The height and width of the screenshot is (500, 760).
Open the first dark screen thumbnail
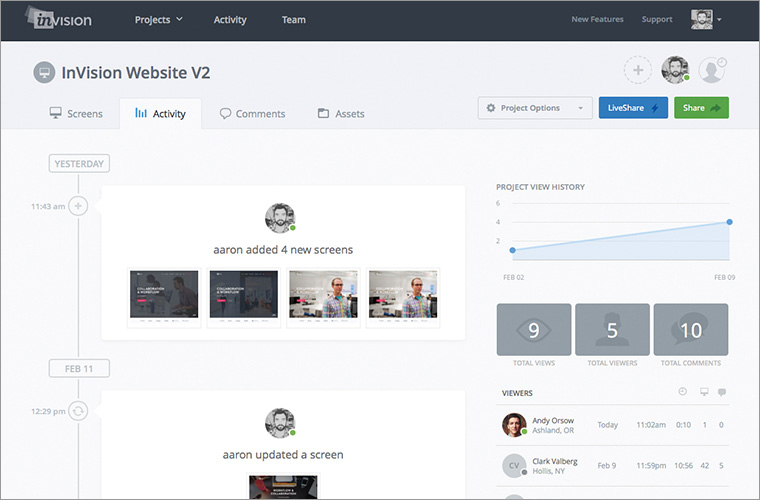tap(164, 297)
